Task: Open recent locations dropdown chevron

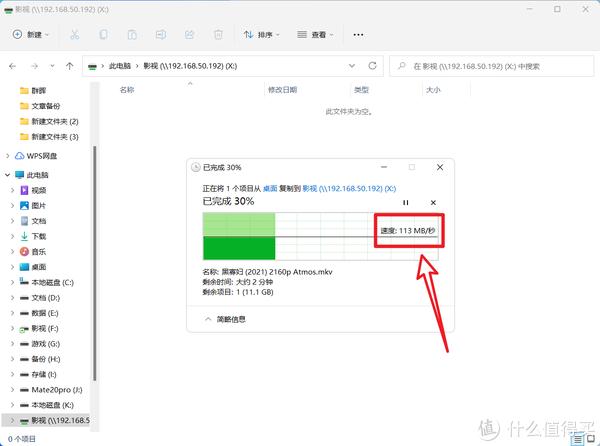Action: point(52,66)
